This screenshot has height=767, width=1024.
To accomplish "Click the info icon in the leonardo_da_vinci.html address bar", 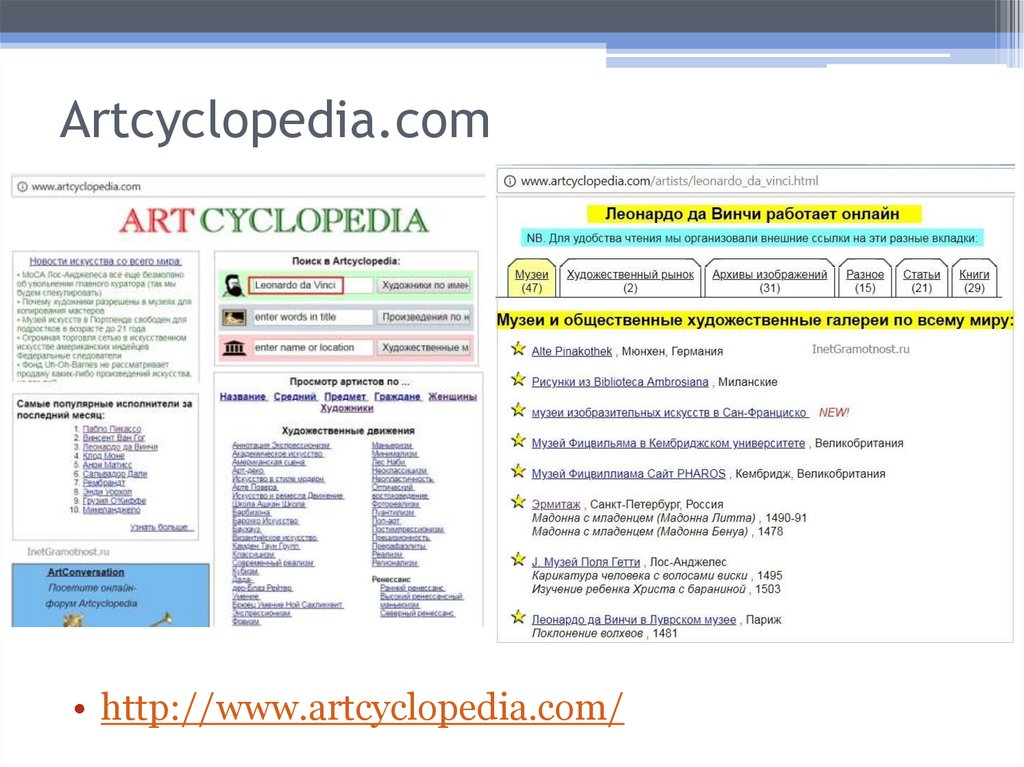I will pos(509,181).
